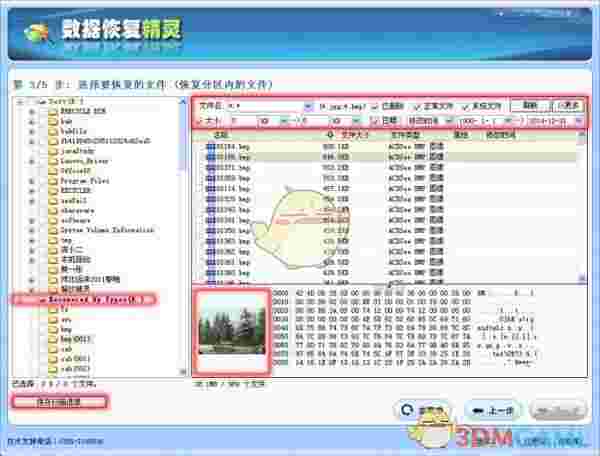Viewport: 600px width, 456px height.
Task: Open the System Volume Information folder
Action: (107, 230)
